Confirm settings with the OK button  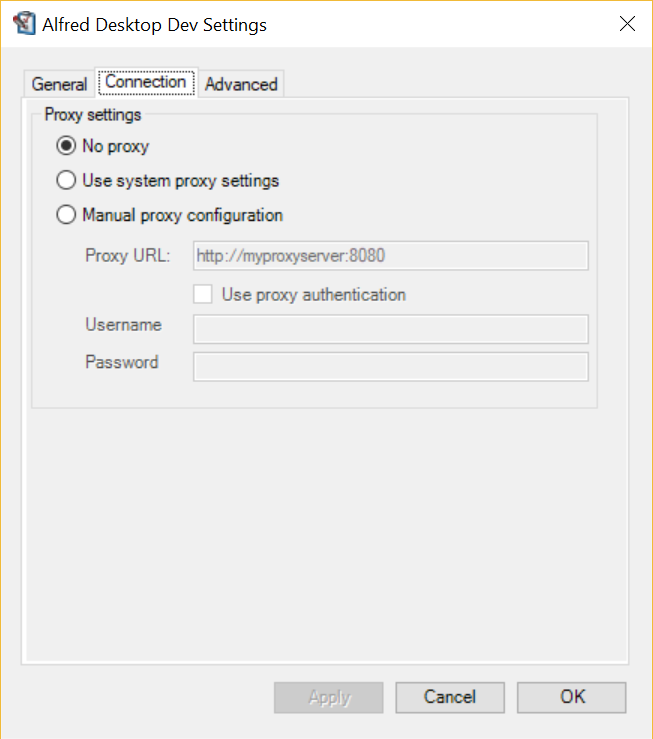(x=572, y=697)
